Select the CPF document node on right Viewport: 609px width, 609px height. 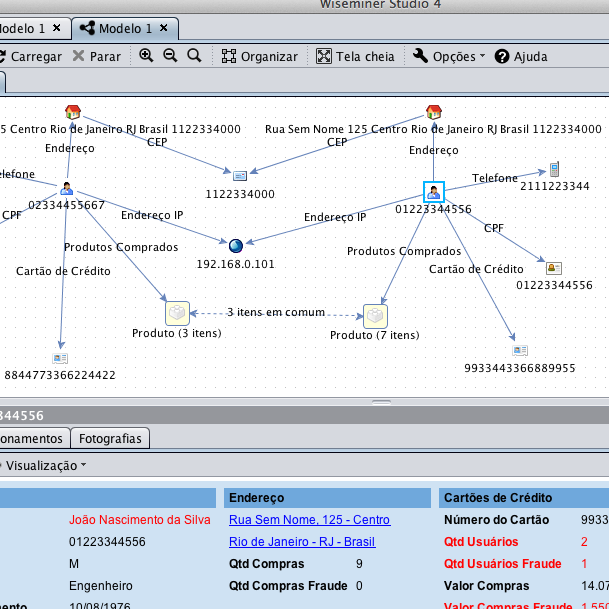554,268
